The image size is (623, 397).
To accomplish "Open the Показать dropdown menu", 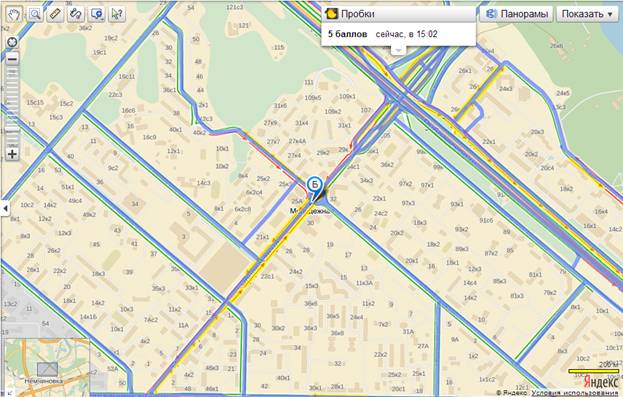I will coord(587,14).
